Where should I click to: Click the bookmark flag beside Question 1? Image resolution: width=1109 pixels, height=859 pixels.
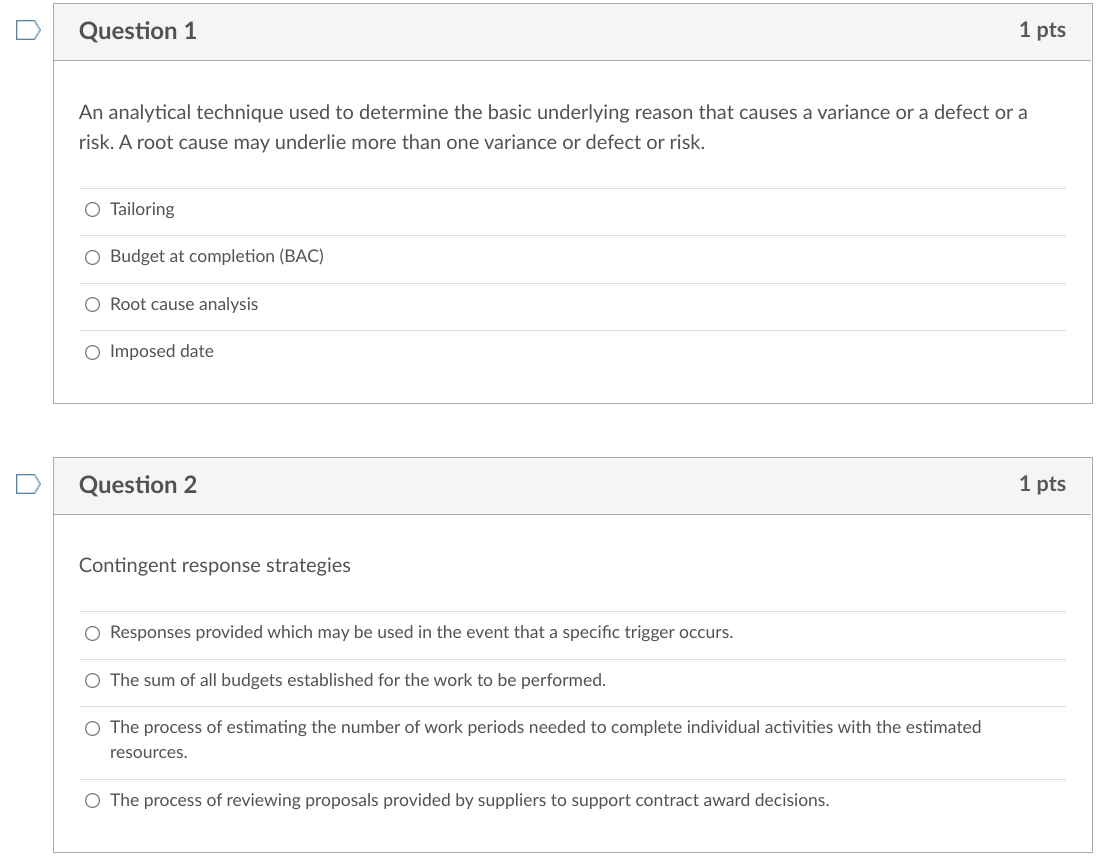tap(27, 30)
